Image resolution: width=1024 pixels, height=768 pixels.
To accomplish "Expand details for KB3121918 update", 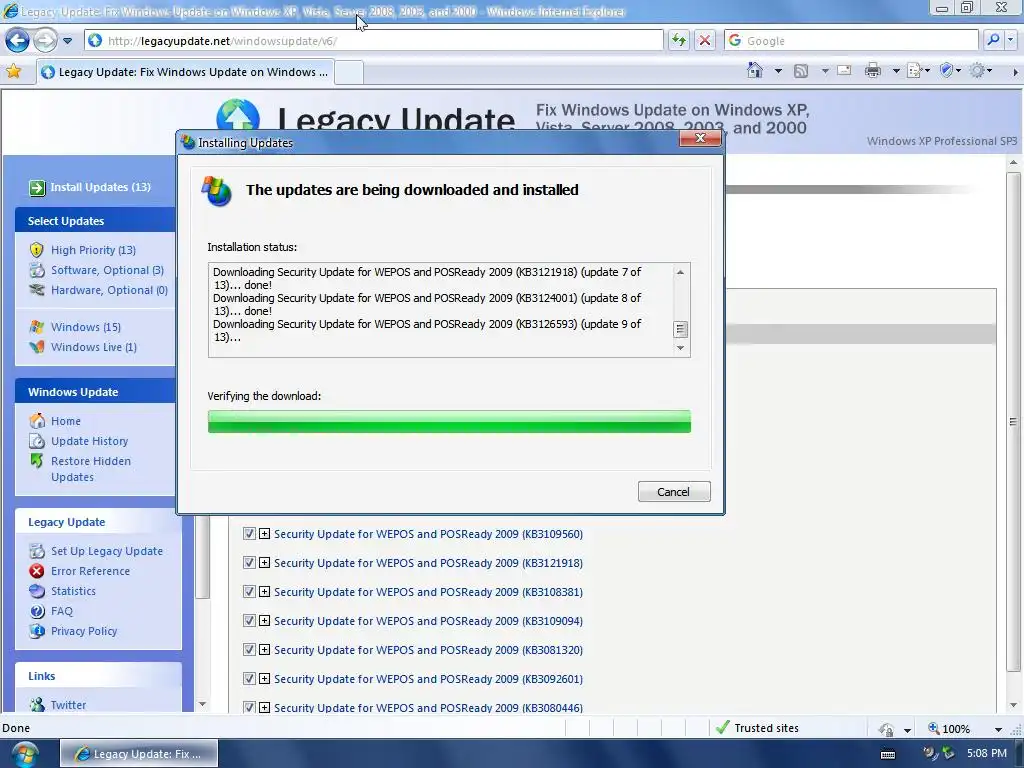I will [x=264, y=562].
